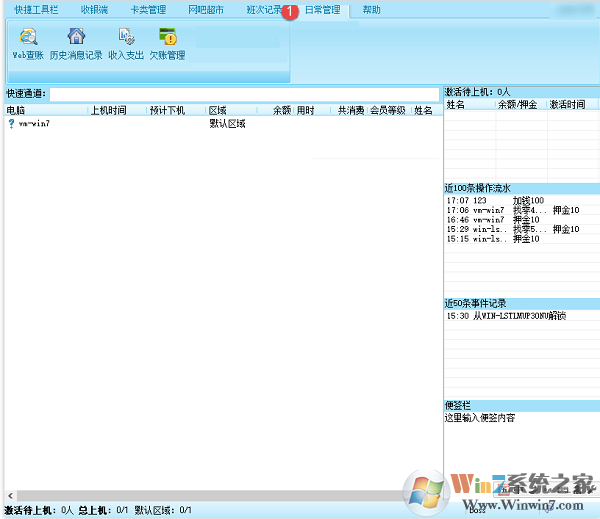
Task: Switch to the 收银端 tab
Action: pyautogui.click(x=94, y=10)
